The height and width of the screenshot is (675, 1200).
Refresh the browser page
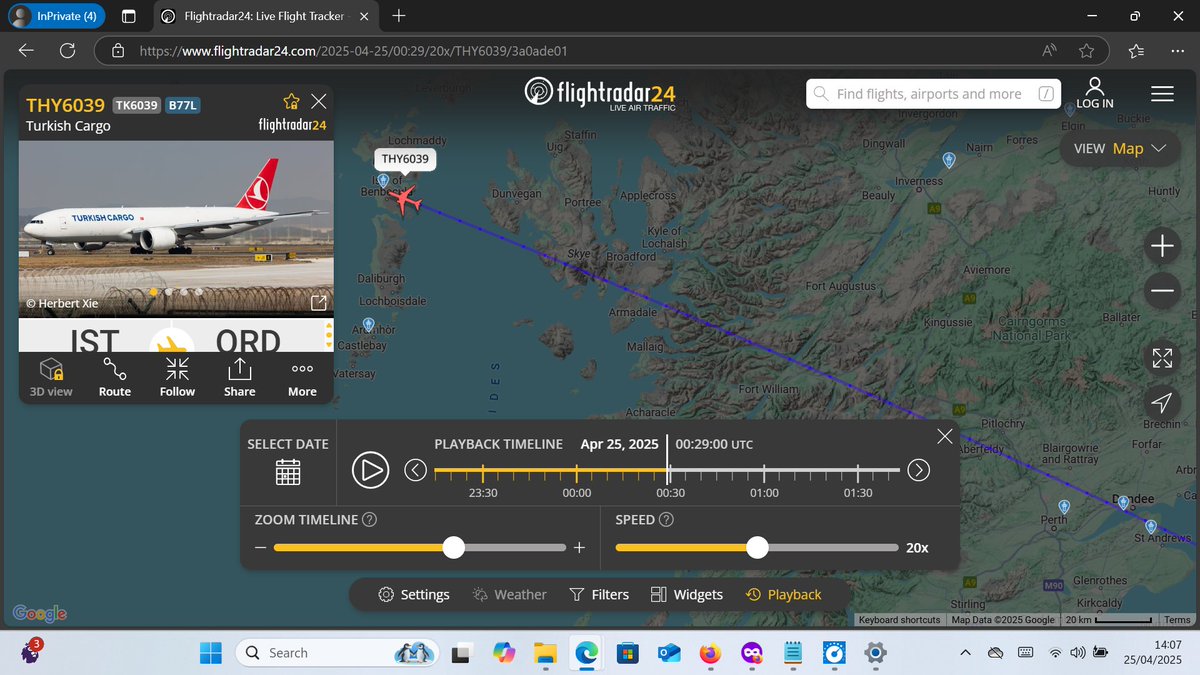tap(68, 51)
